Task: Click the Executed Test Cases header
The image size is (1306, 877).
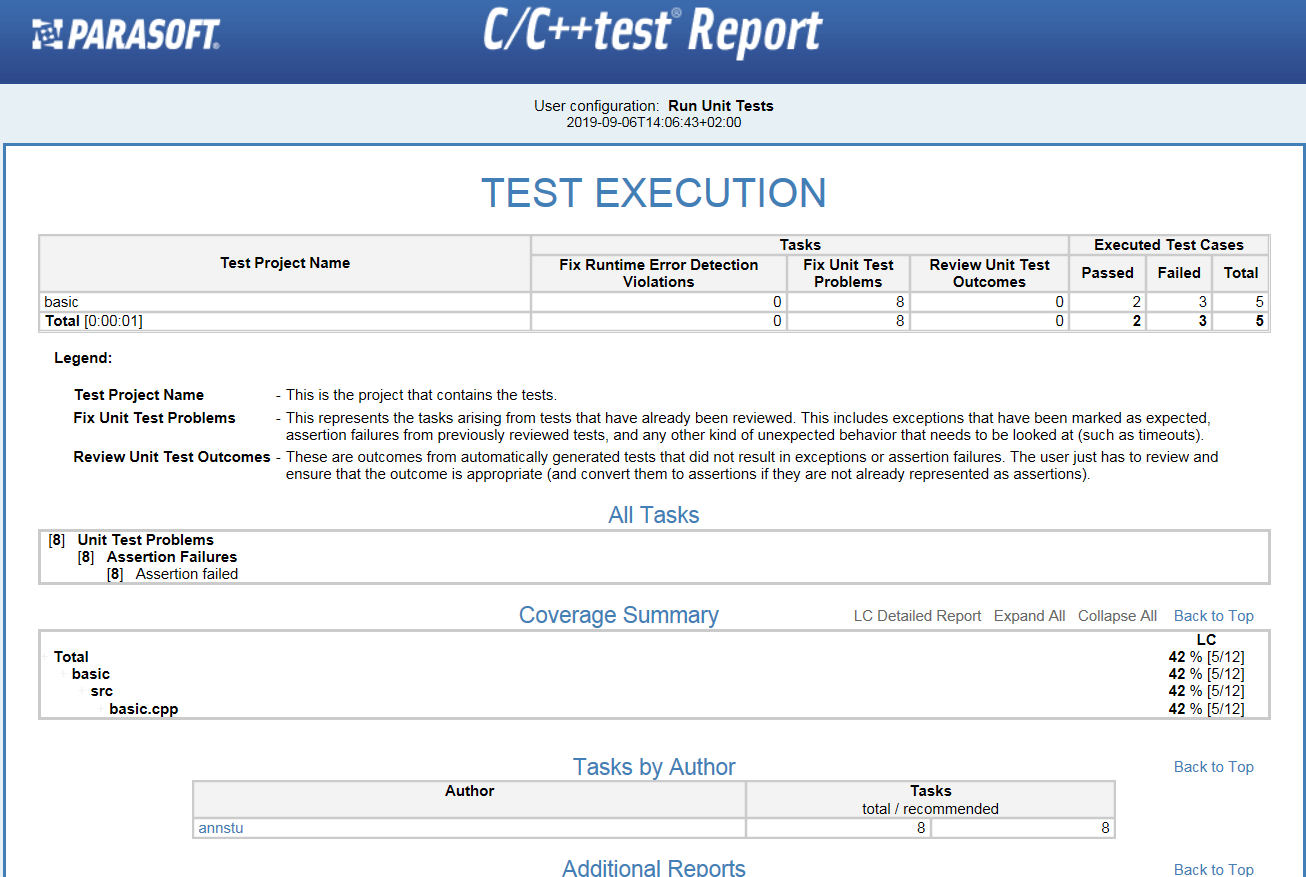Action: (1169, 245)
